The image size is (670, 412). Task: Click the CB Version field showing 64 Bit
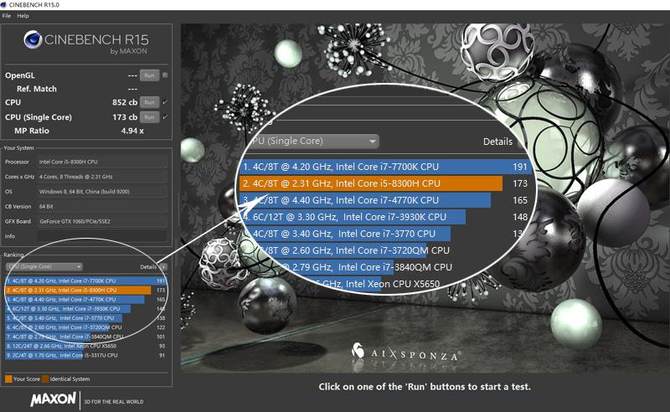click(103, 206)
